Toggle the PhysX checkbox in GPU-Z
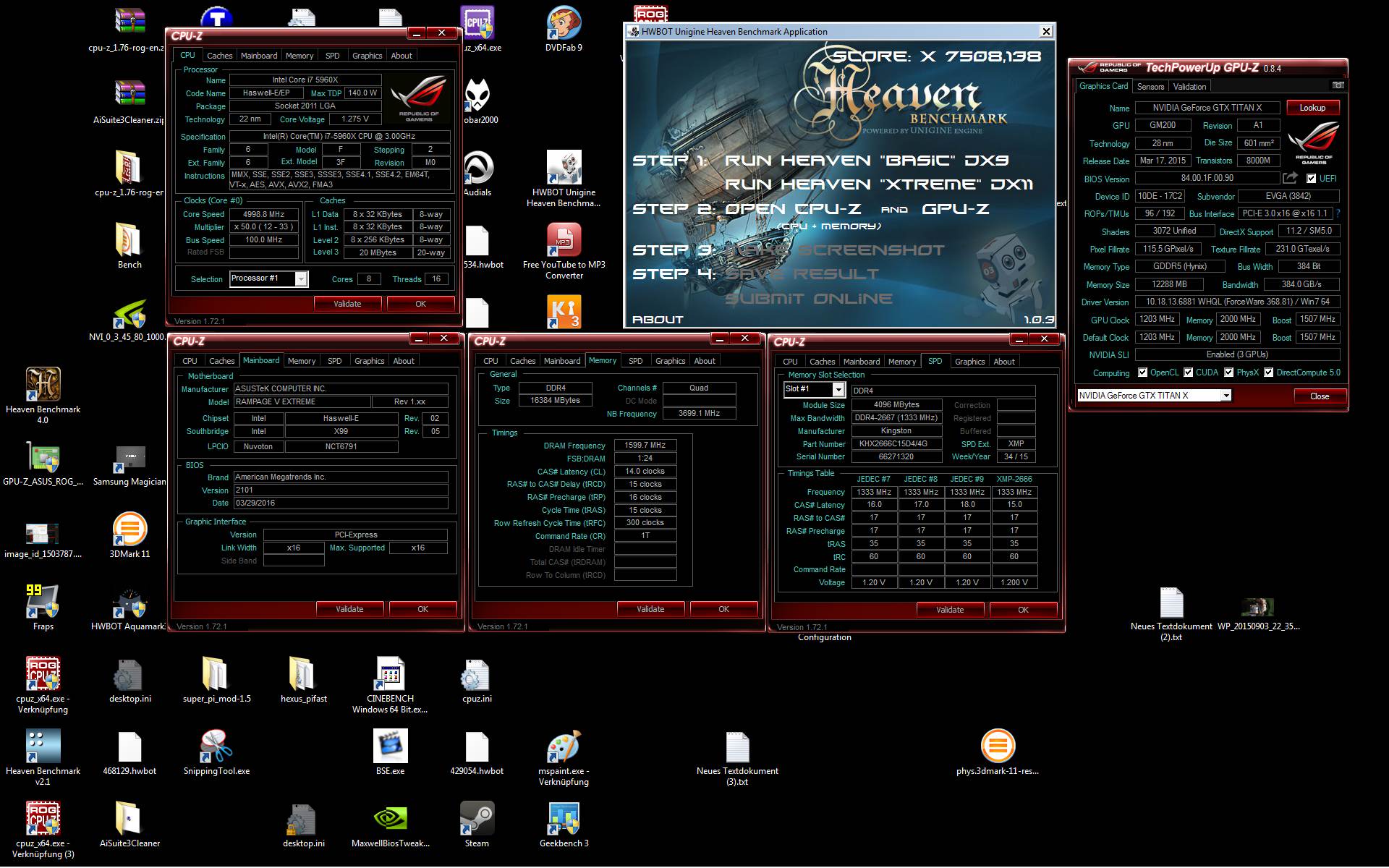 tap(1228, 373)
